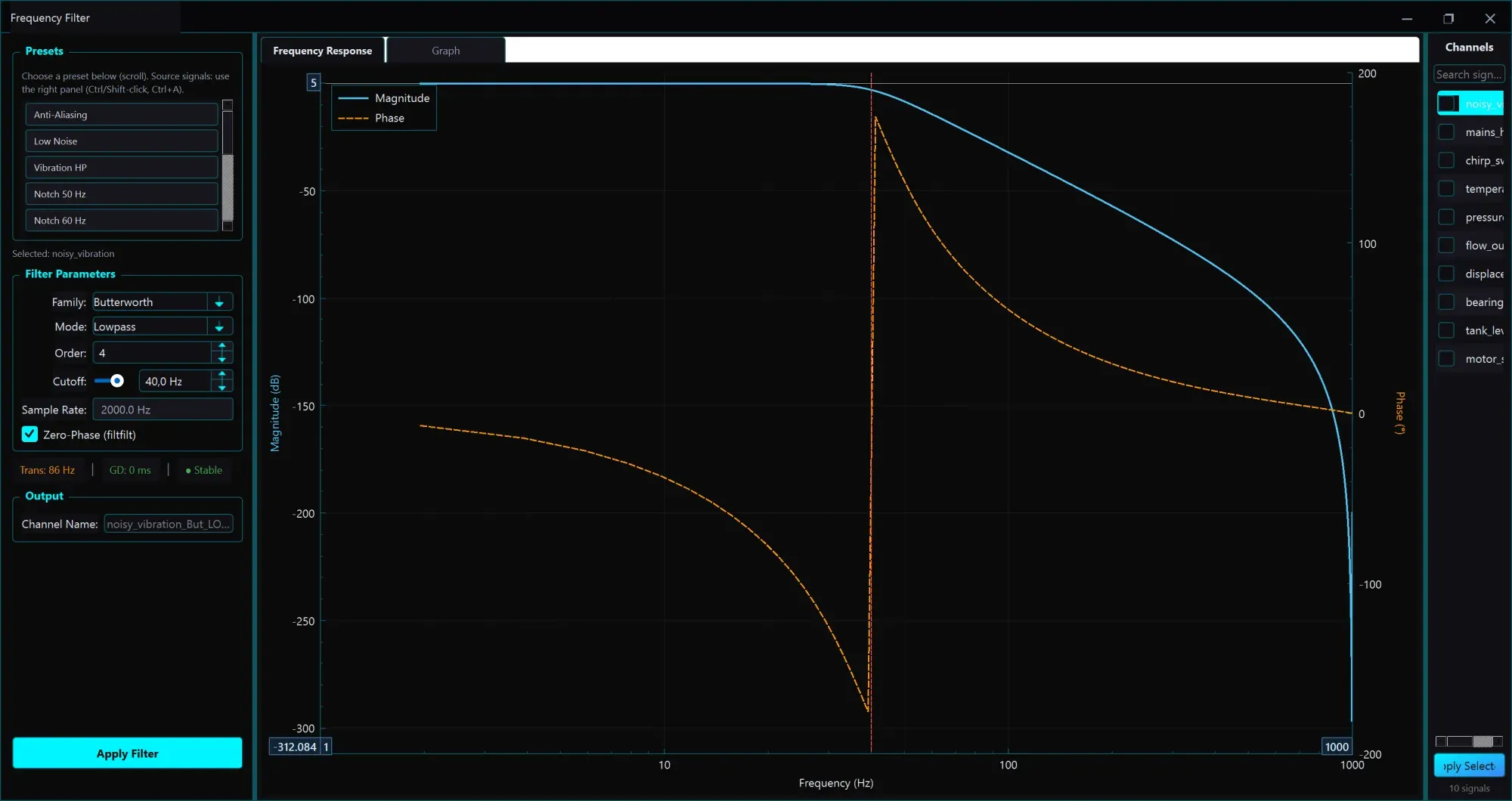
Task: Choose the Low Noise preset
Action: [121, 141]
